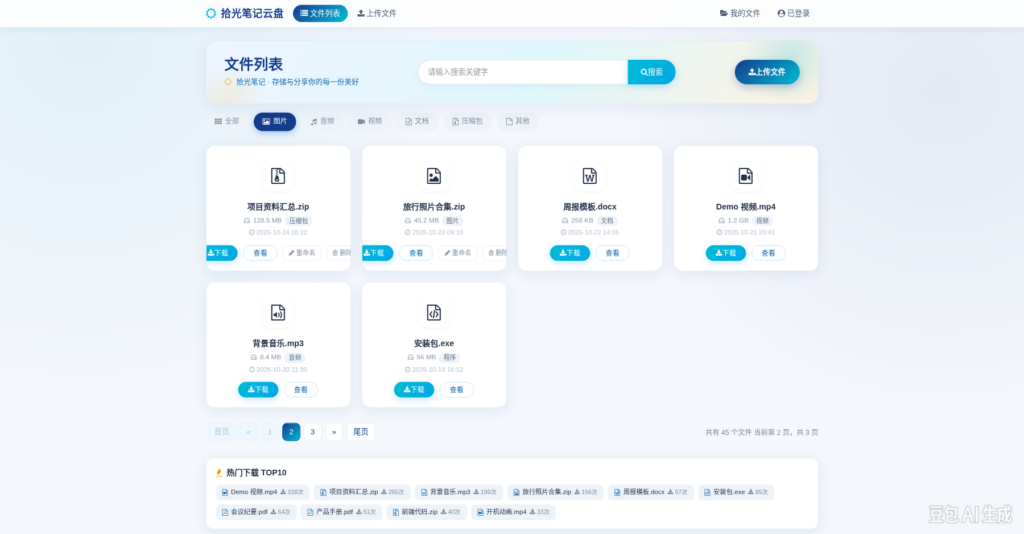Click the flame icon beside 热门下载 TOP10
The width and height of the screenshot is (1024, 534).
[219, 473]
